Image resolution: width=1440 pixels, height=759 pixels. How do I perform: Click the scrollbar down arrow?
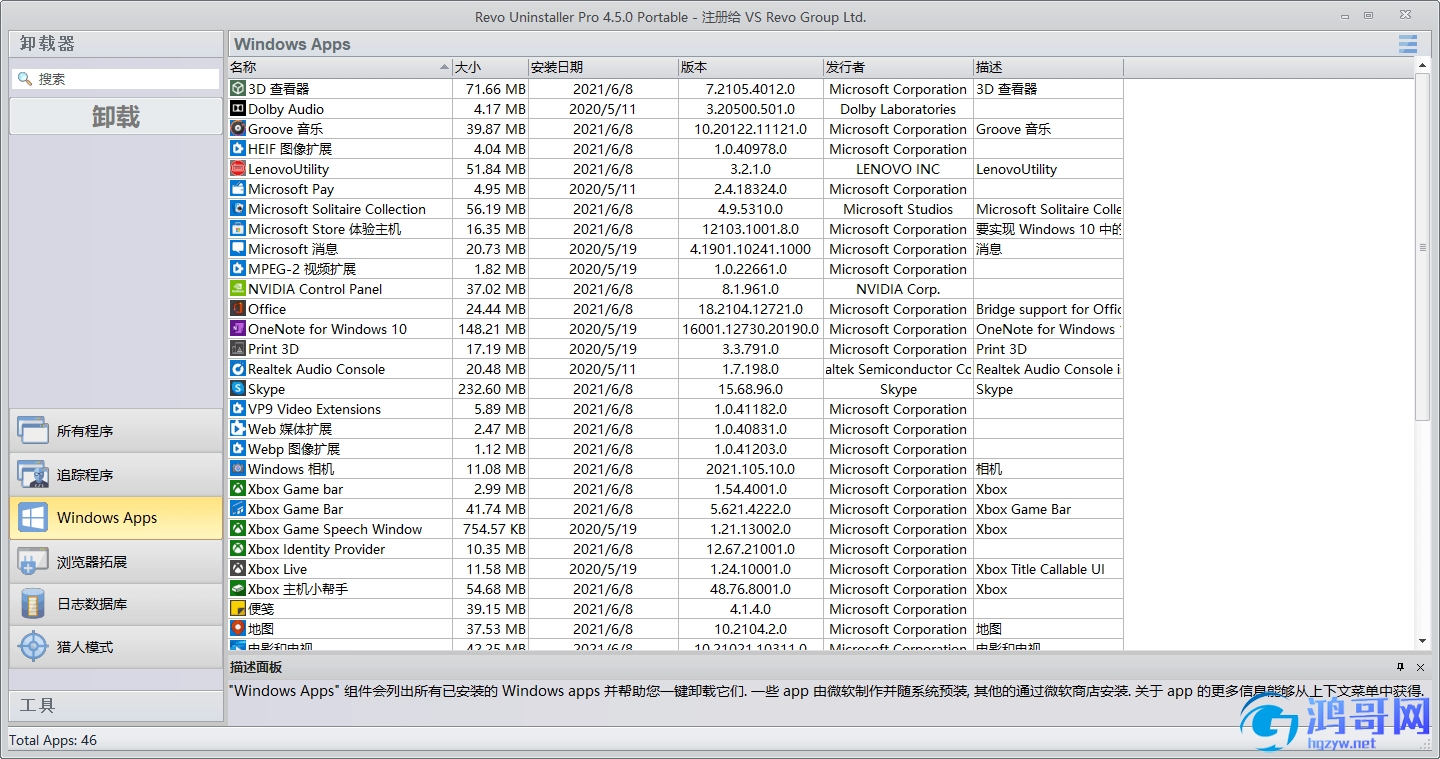1423,642
